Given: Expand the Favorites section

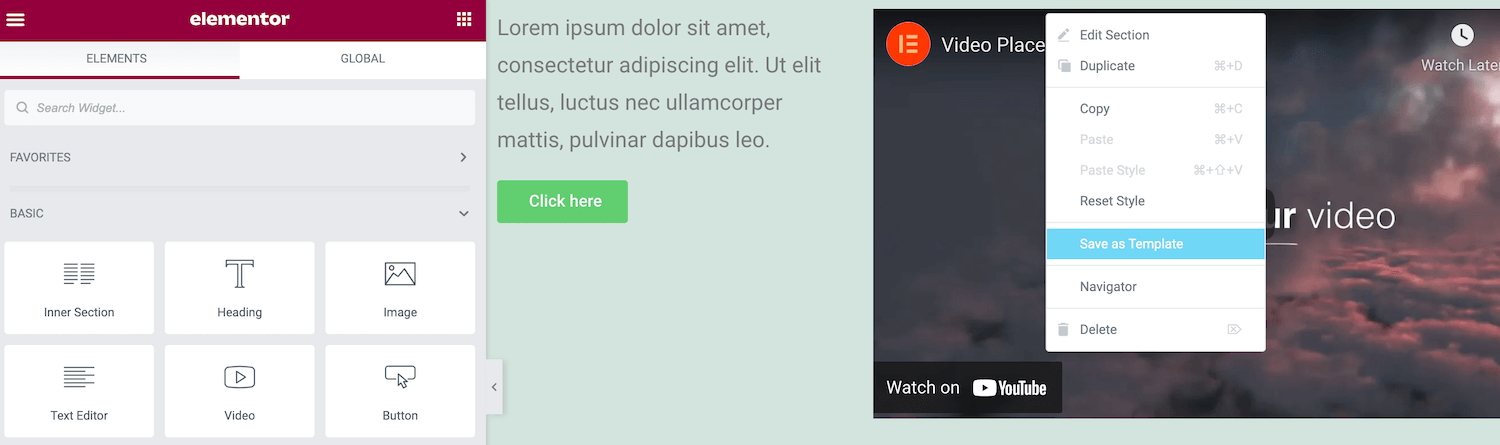Looking at the screenshot, I should pos(463,157).
